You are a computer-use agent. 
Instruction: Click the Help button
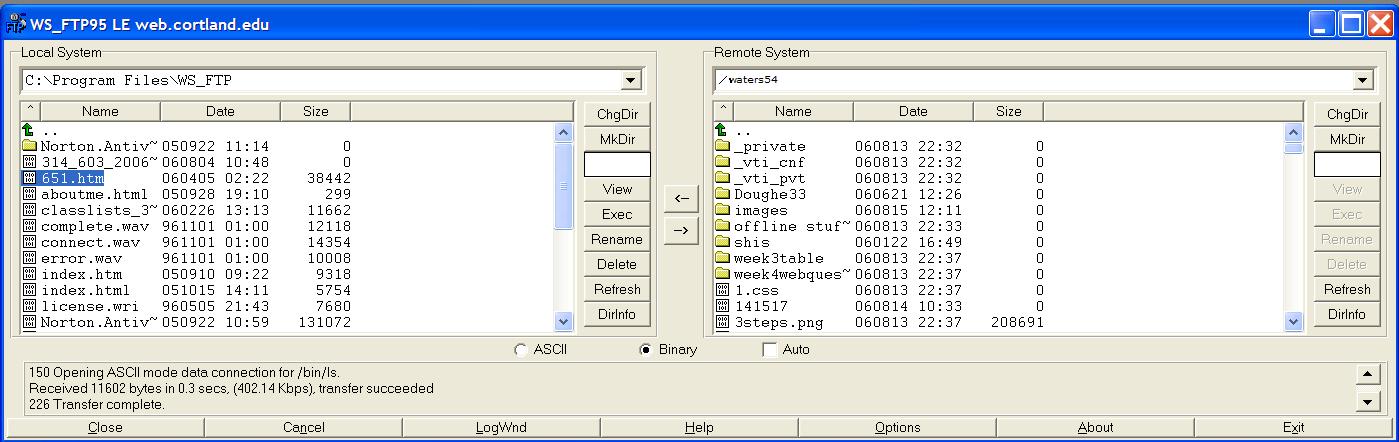pos(699,427)
